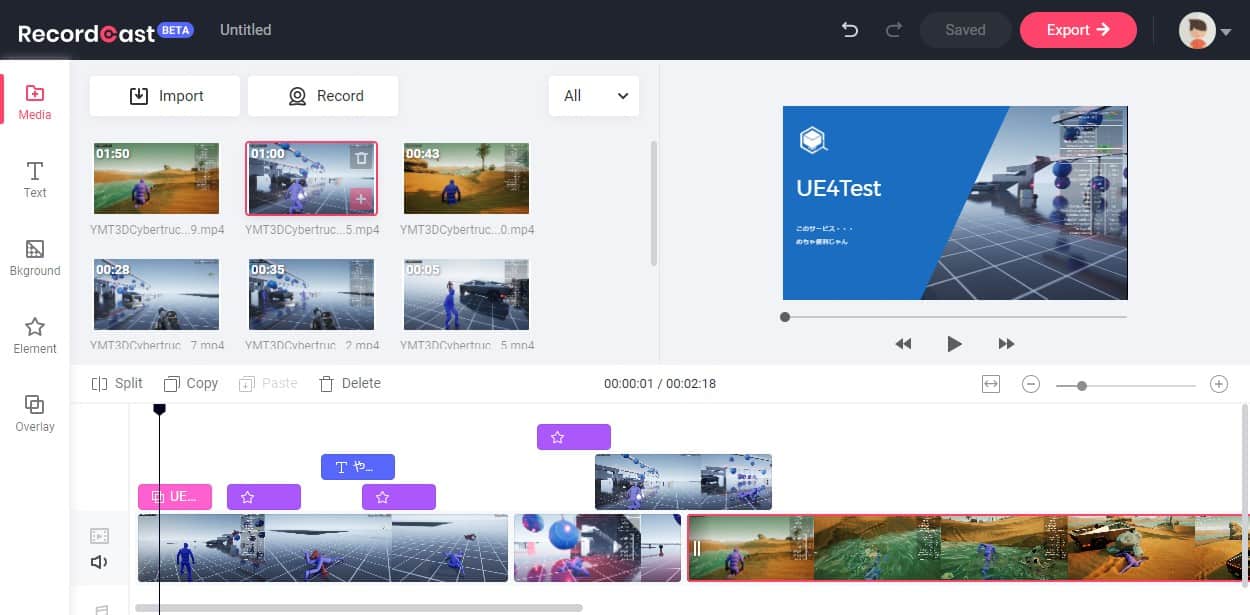The width and height of the screenshot is (1250, 615).
Task: Open the Element panel in sidebar
Action: (34, 336)
